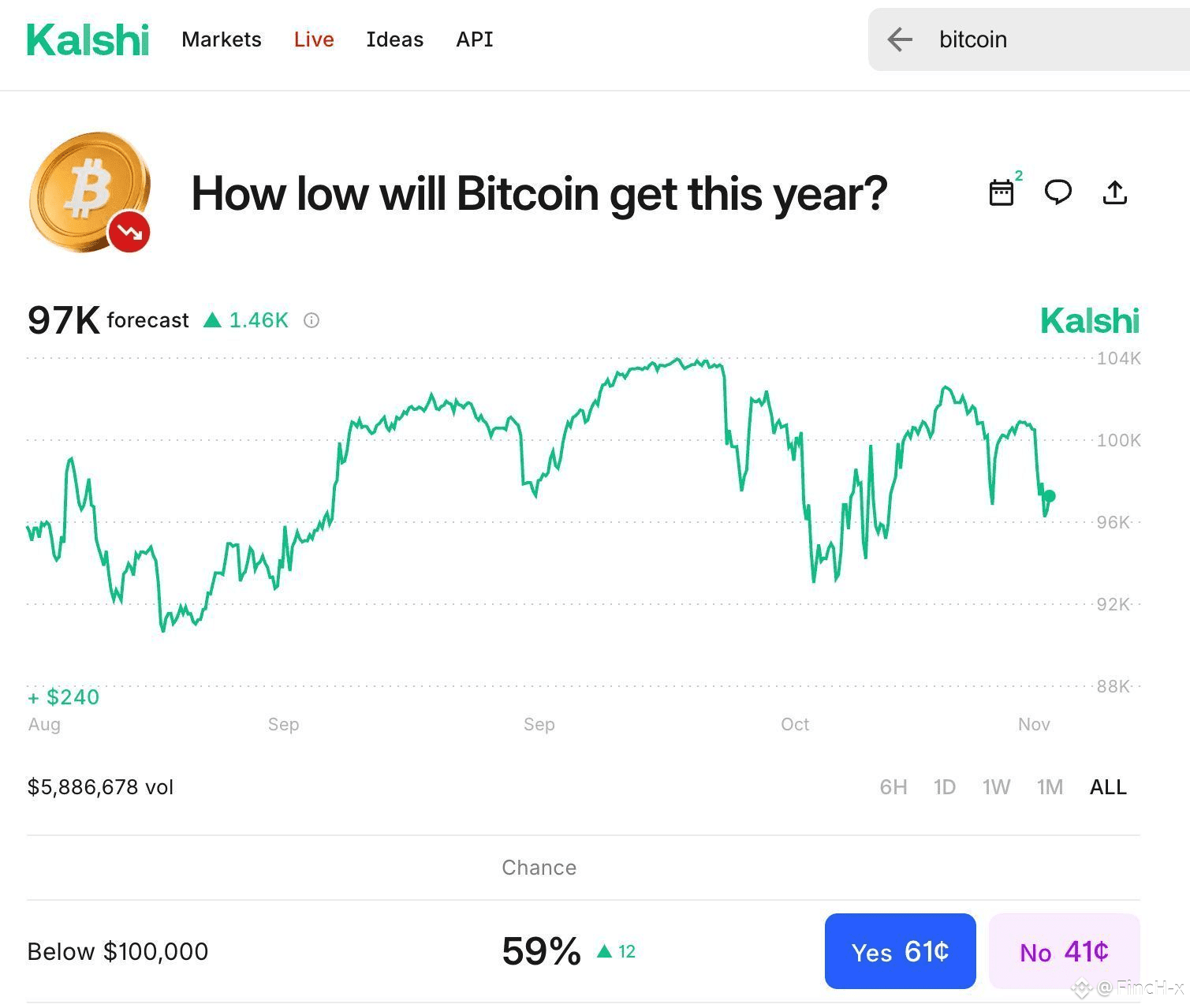
Task: Select the 1D time range
Action: pos(945,787)
